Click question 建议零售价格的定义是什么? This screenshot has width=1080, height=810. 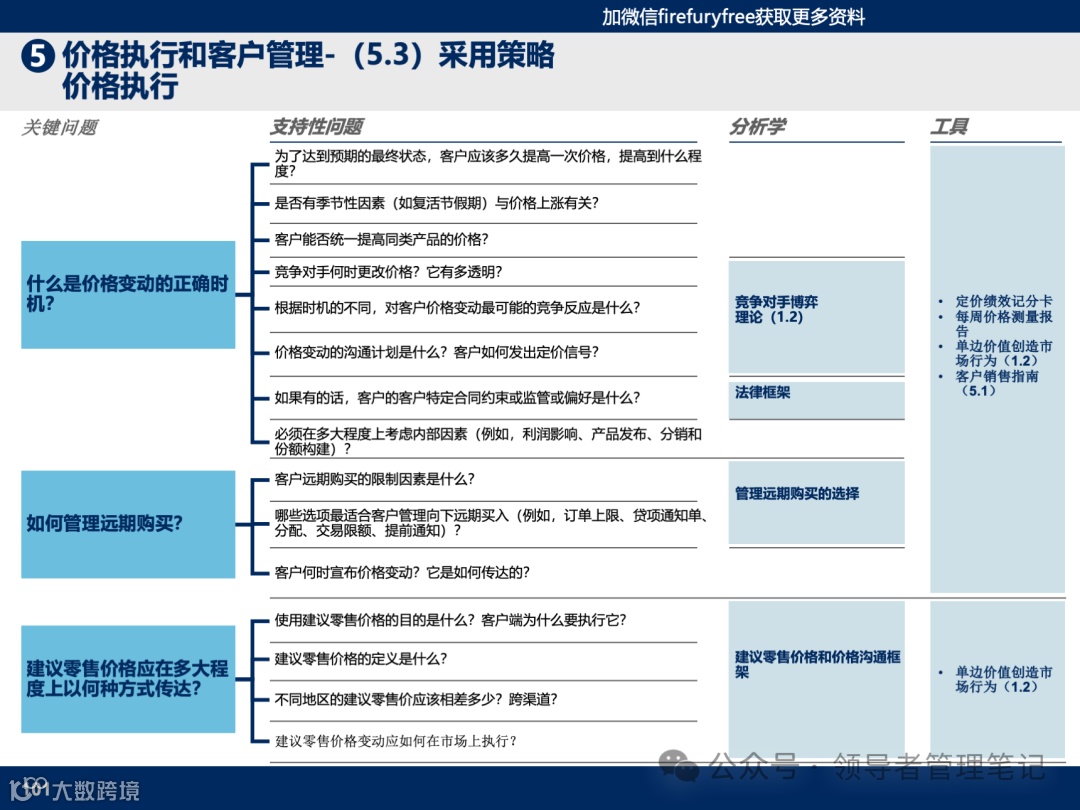point(360,659)
